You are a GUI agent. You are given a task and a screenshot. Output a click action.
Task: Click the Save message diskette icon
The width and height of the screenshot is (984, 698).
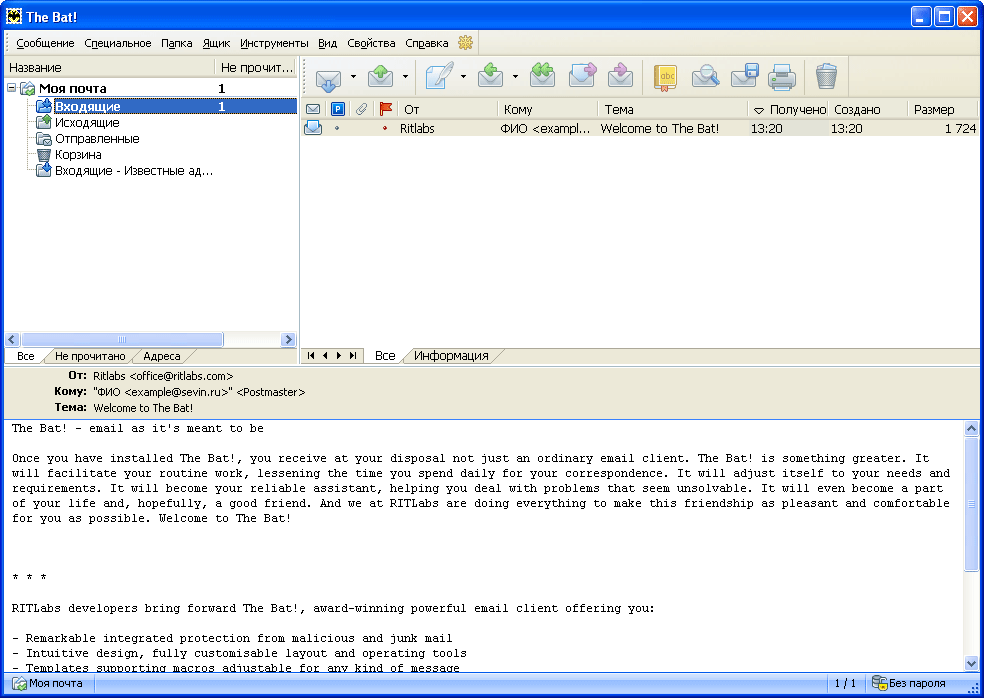coord(745,75)
